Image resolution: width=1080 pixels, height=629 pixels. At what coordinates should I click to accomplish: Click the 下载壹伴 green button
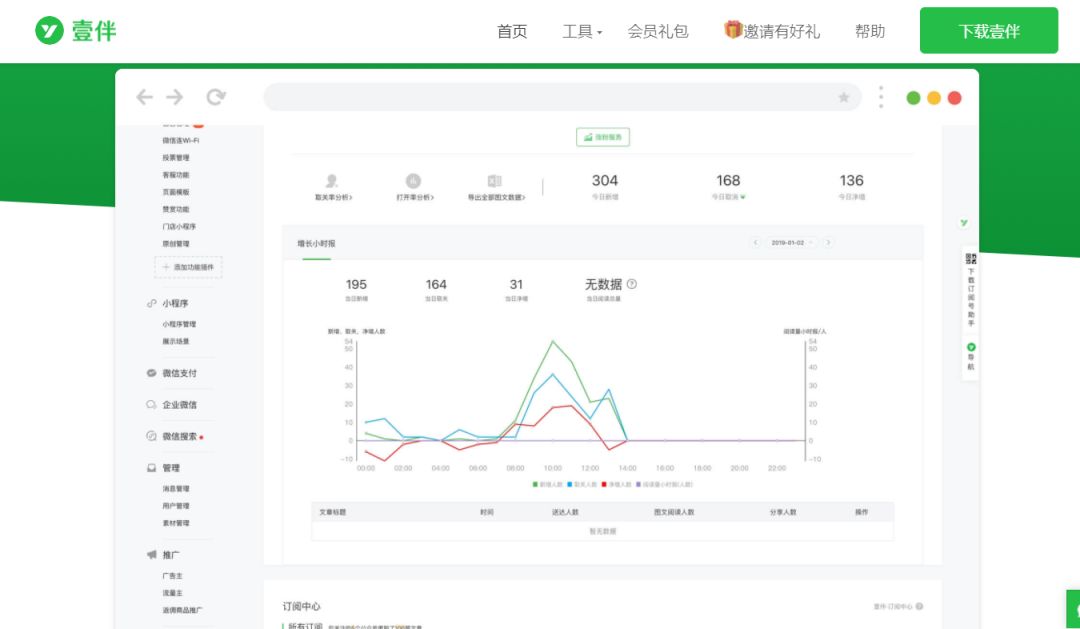click(988, 30)
